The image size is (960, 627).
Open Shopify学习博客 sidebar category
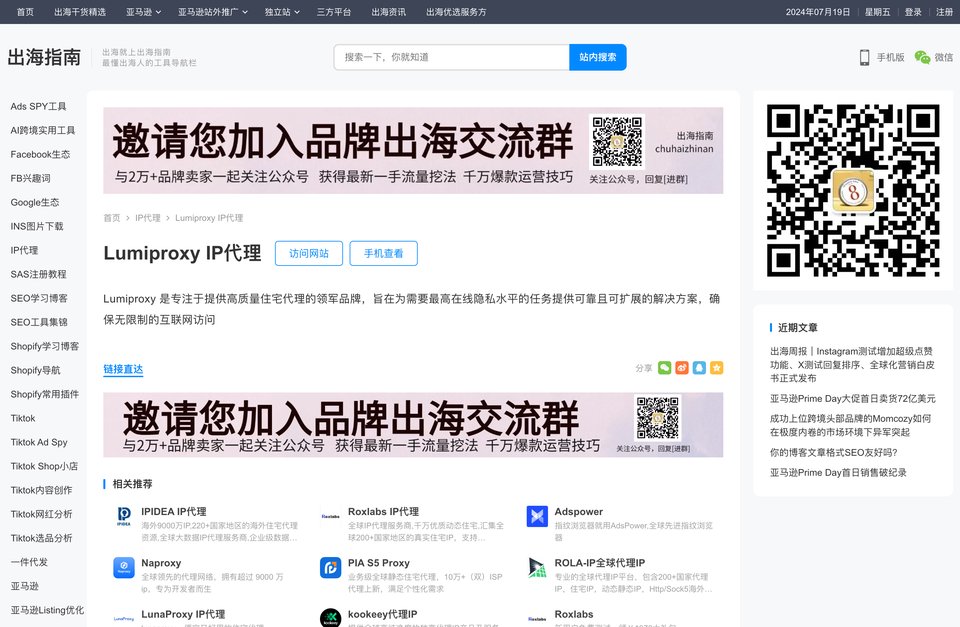click(45, 346)
